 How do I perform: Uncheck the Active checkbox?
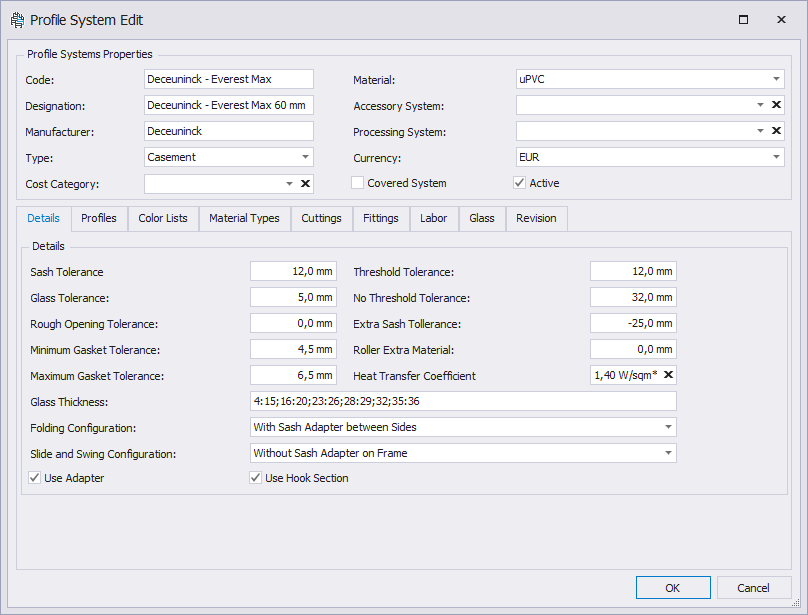[x=520, y=183]
